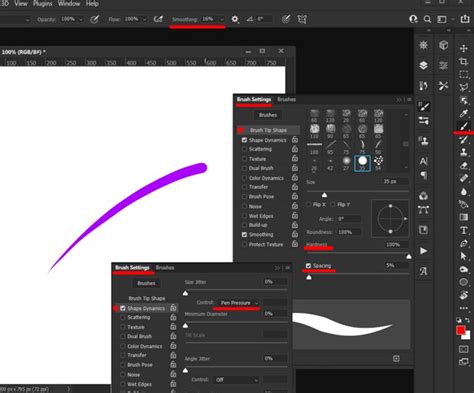Open the Window menu
Image resolution: width=474 pixels, height=393 pixels.
(x=69, y=4)
